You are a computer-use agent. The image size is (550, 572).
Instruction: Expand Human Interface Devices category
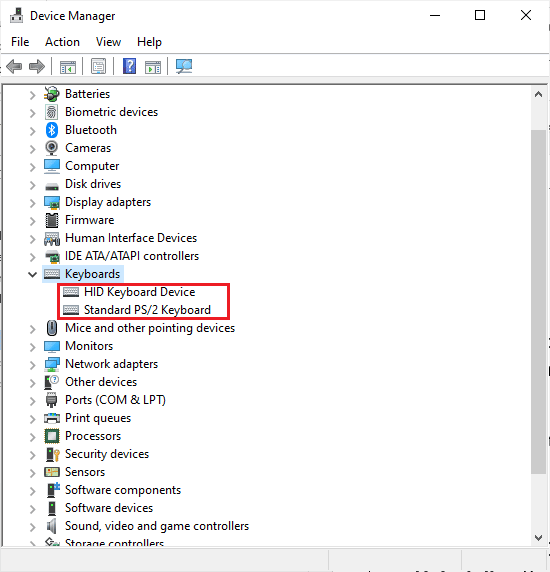pos(32,239)
